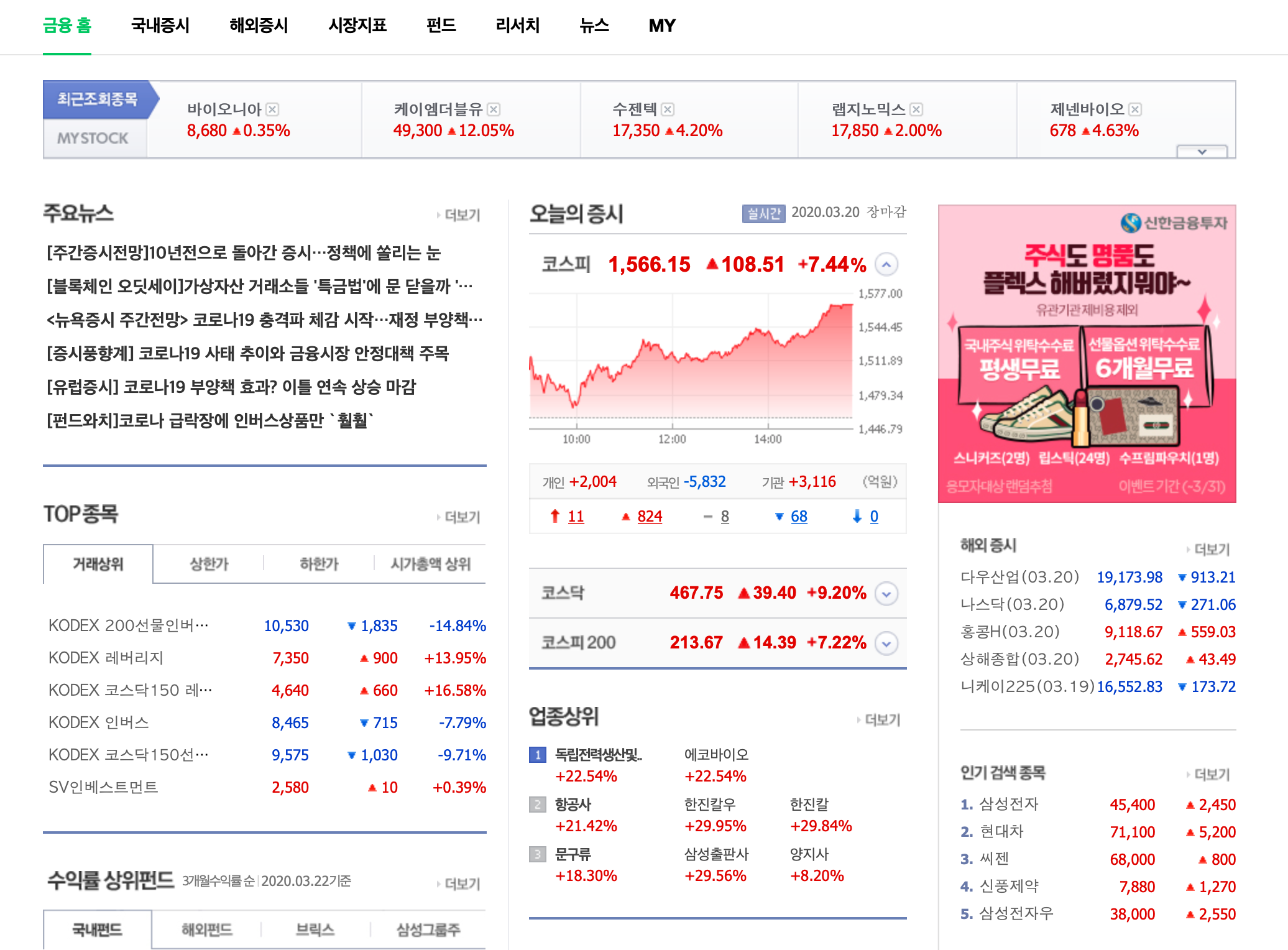Screen dimensions: 1288x950
Task: Expand the 코스피 200 index chart
Action: (886, 643)
